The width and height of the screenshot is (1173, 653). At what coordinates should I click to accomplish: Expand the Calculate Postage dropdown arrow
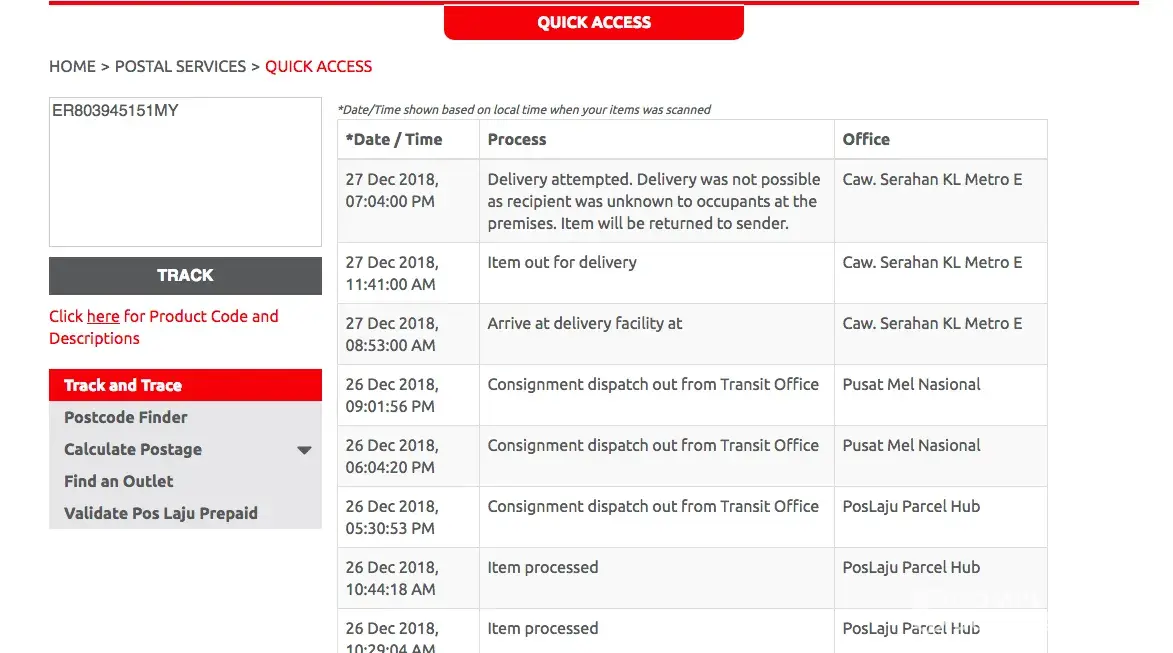[x=305, y=450]
